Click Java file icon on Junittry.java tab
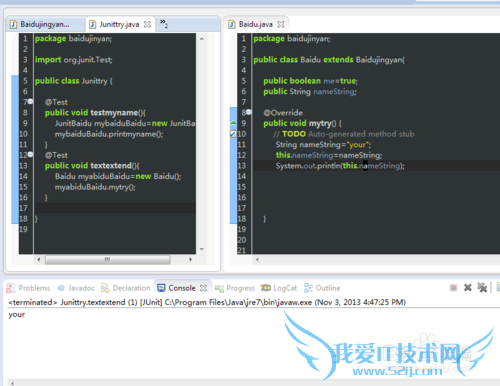The height and width of the screenshot is (386, 500). coord(93,24)
